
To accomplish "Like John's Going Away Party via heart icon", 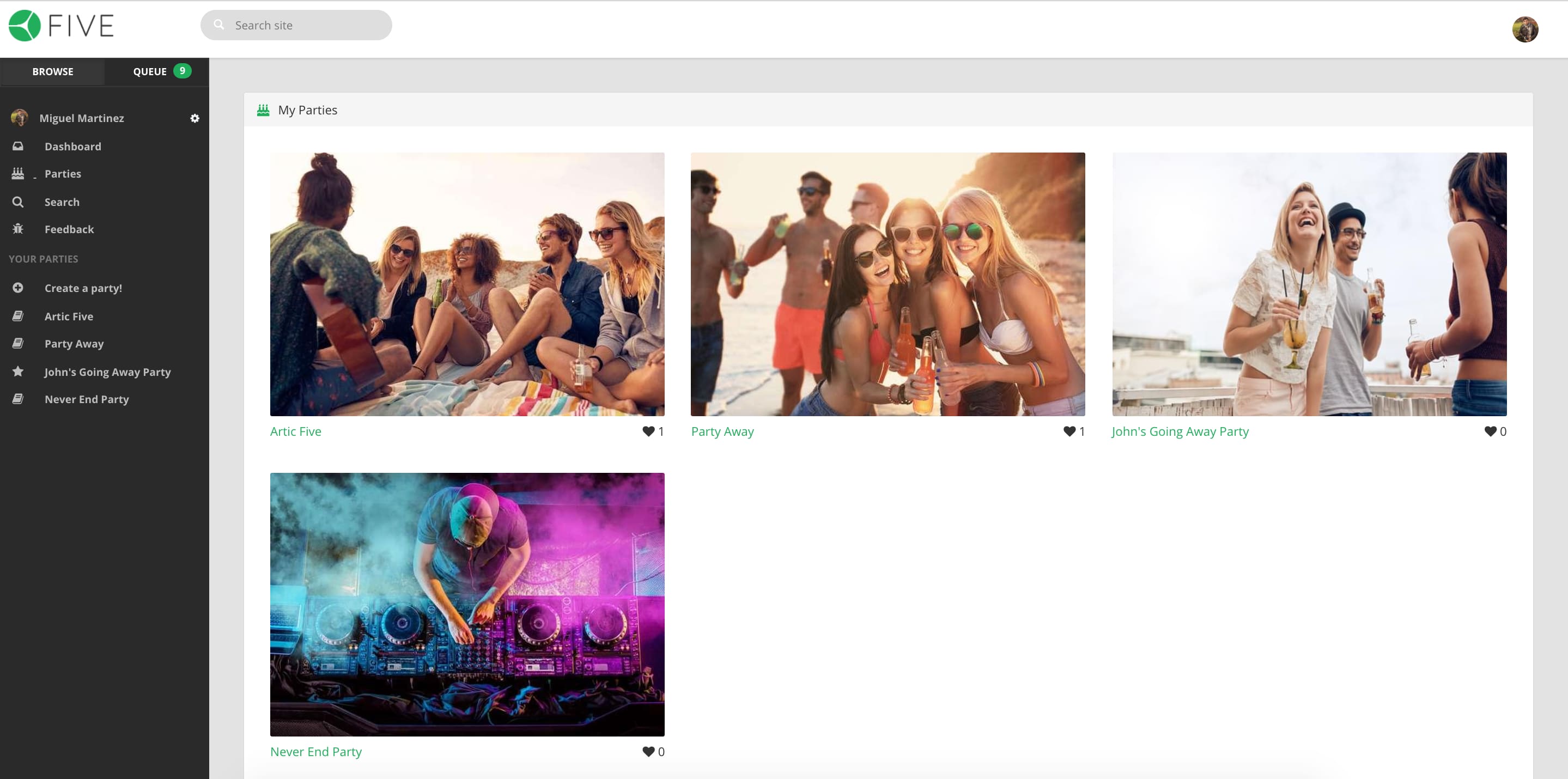I will tap(1490, 431).
